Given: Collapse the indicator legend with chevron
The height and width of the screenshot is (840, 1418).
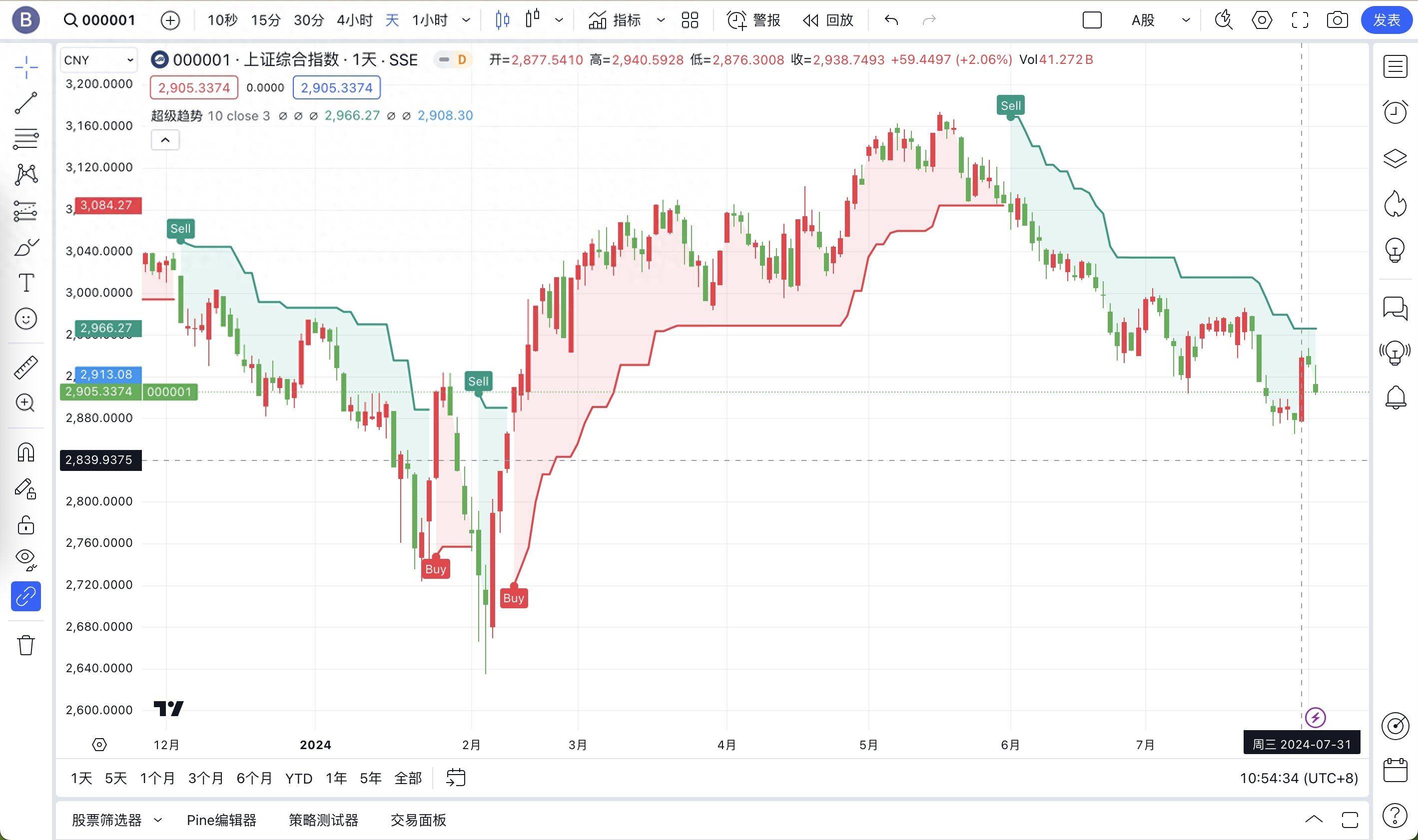Looking at the screenshot, I should [165, 140].
